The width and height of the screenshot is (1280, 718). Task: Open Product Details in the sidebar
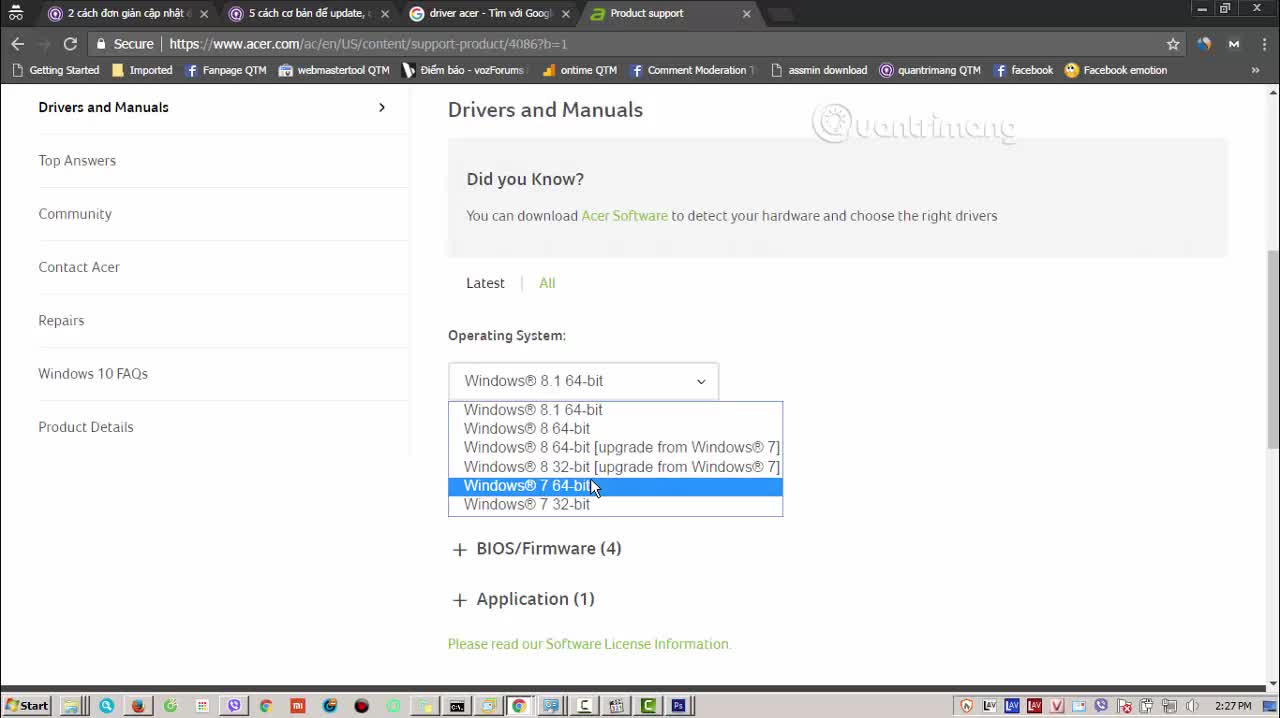click(86, 427)
